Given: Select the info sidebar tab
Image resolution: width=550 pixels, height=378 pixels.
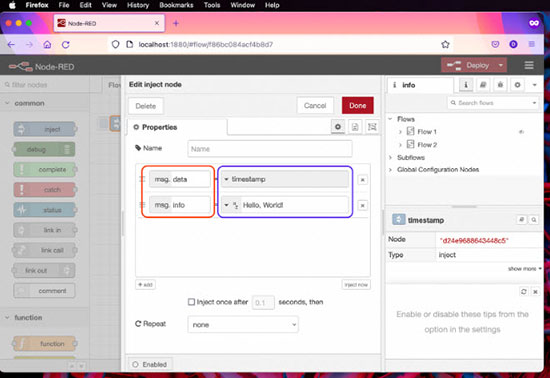Looking at the screenshot, I should pos(420,85).
